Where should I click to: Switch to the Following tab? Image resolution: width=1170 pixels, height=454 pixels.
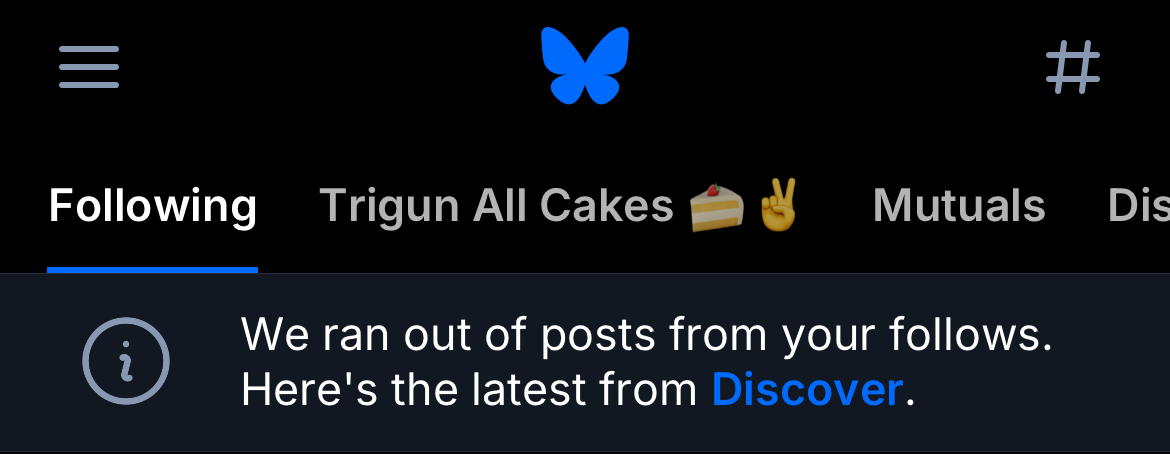click(153, 205)
